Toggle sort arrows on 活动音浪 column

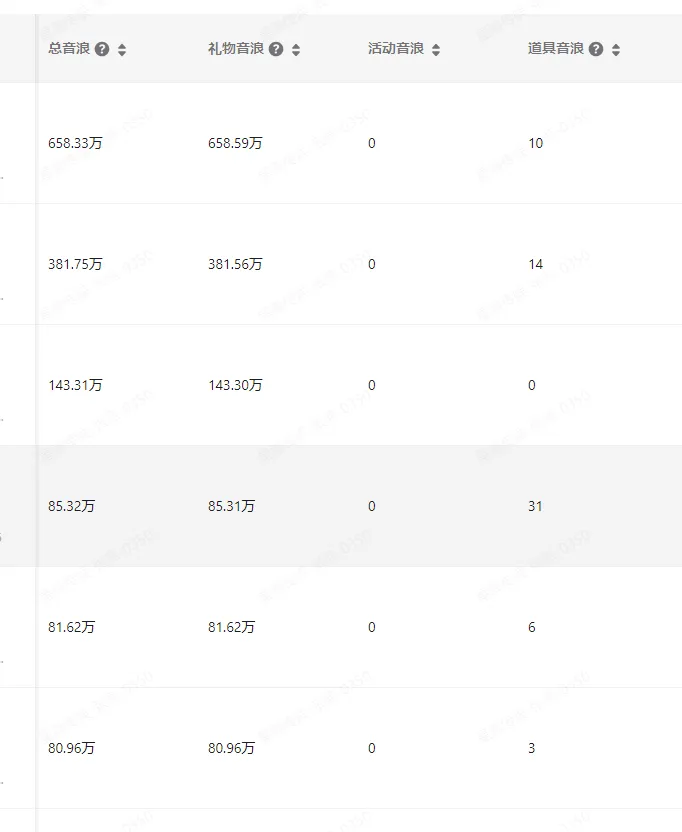tap(436, 49)
